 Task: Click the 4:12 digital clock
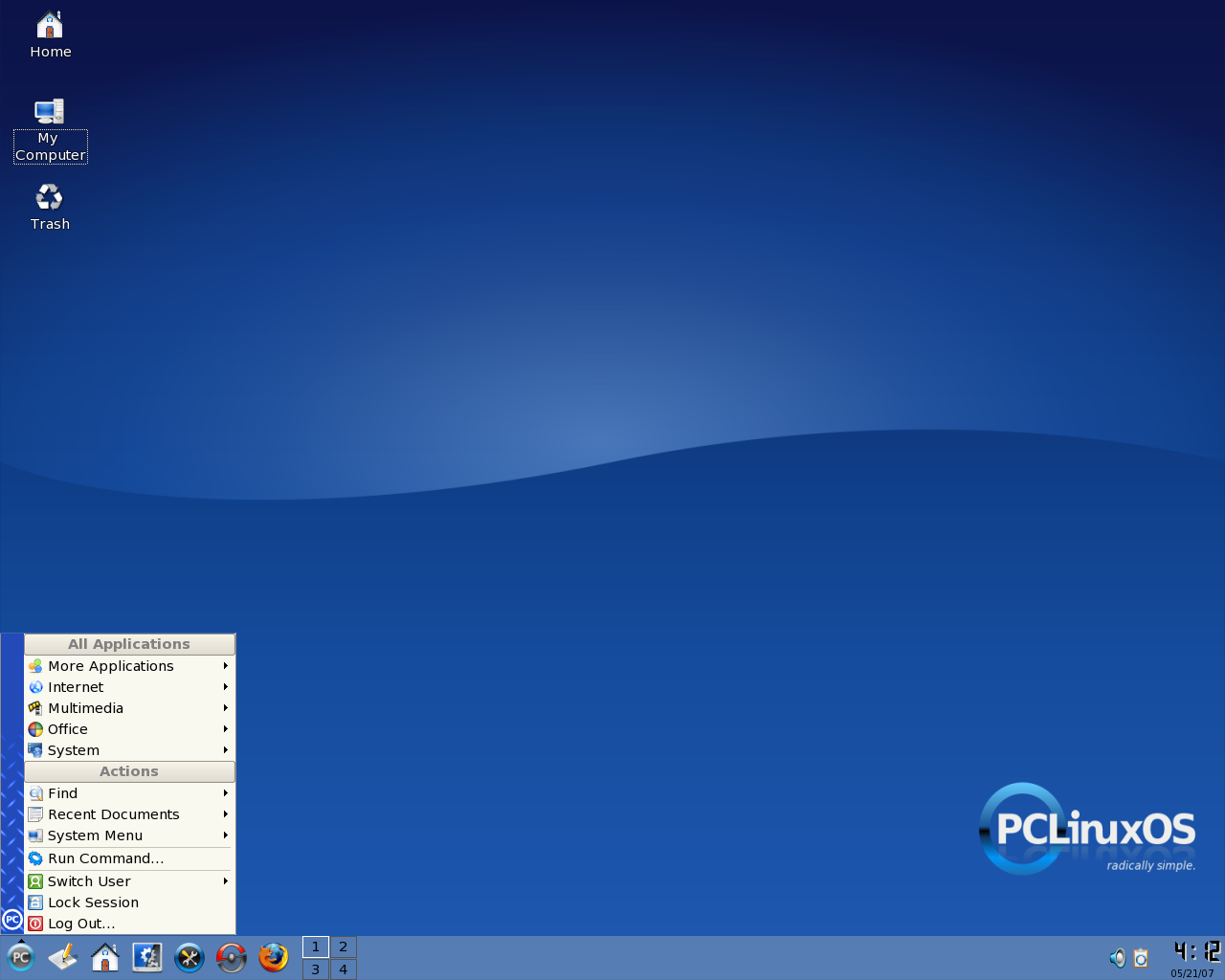tap(1196, 951)
